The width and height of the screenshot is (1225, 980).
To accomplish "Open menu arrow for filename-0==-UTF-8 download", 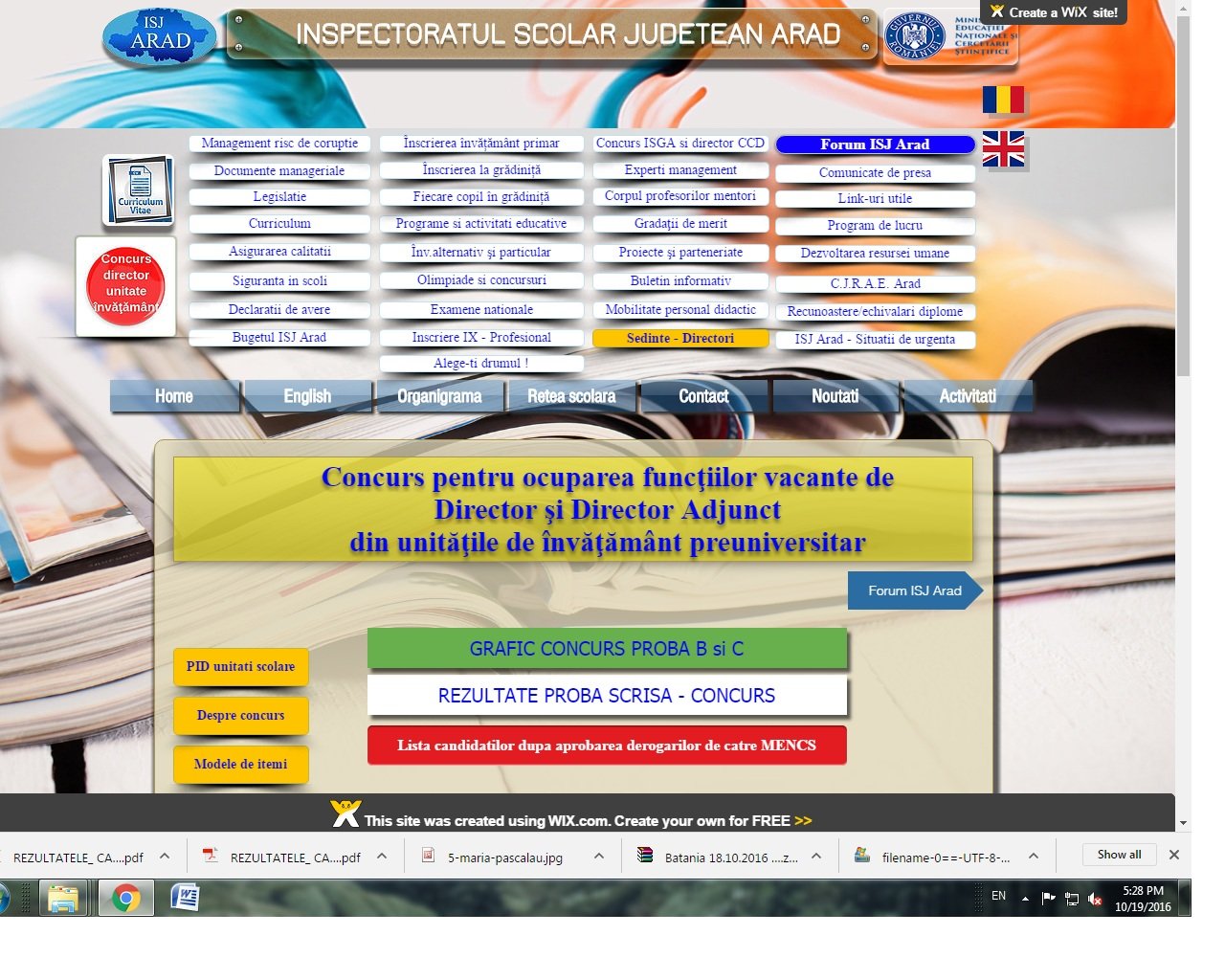I will pyautogui.click(x=1034, y=857).
